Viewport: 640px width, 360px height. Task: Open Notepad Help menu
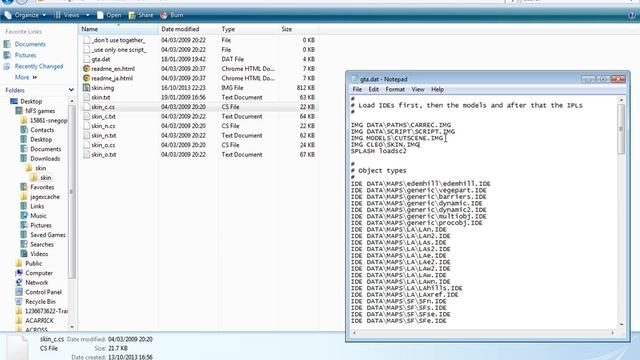point(437,89)
